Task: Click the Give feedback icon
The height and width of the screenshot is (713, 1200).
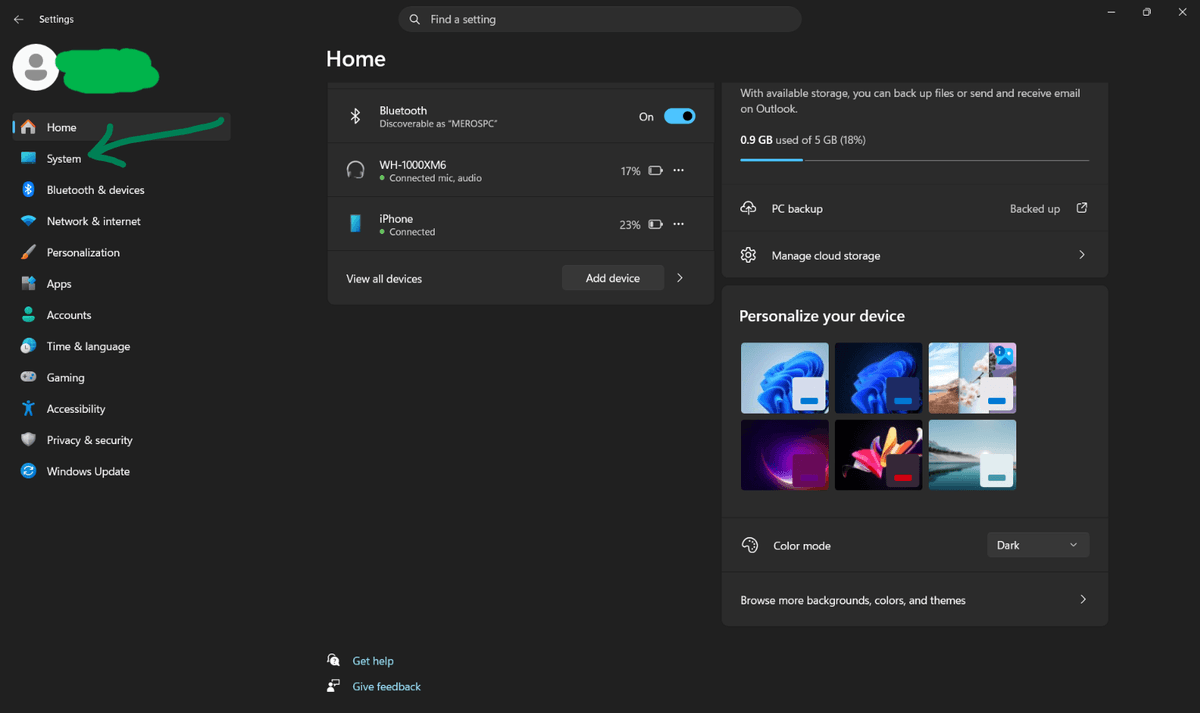Action: tap(334, 686)
